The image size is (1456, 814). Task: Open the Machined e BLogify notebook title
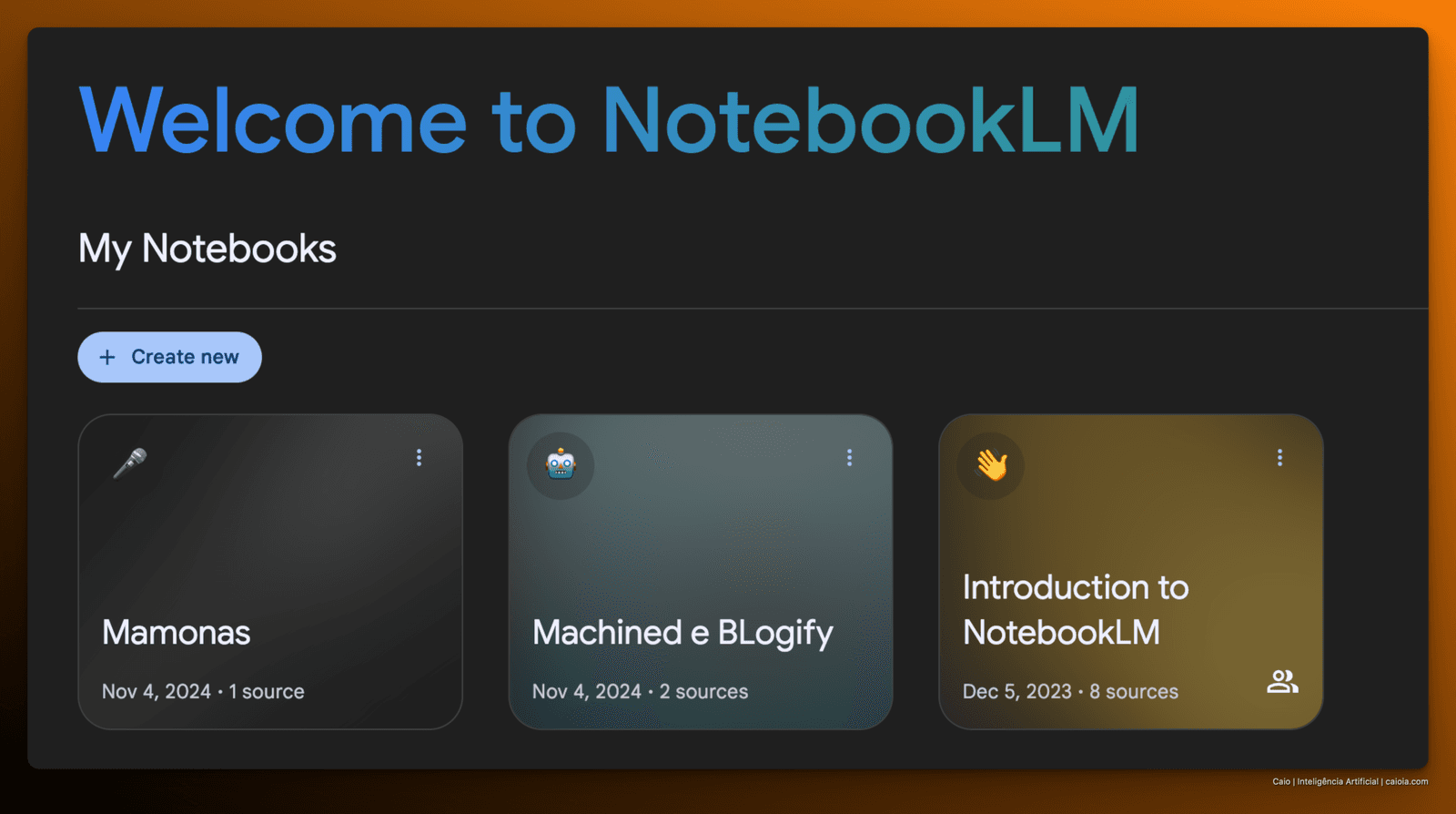coord(682,634)
